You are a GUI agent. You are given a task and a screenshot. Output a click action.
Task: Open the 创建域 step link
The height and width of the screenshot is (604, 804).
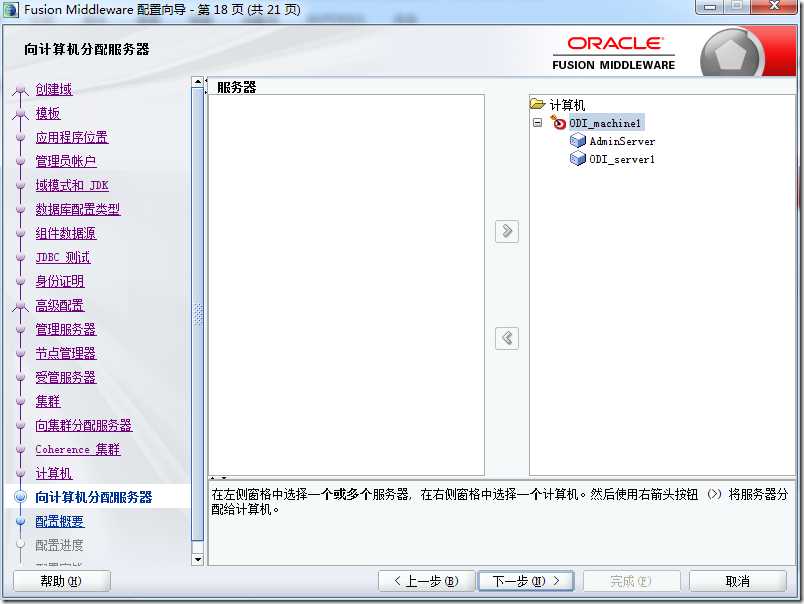pos(54,89)
